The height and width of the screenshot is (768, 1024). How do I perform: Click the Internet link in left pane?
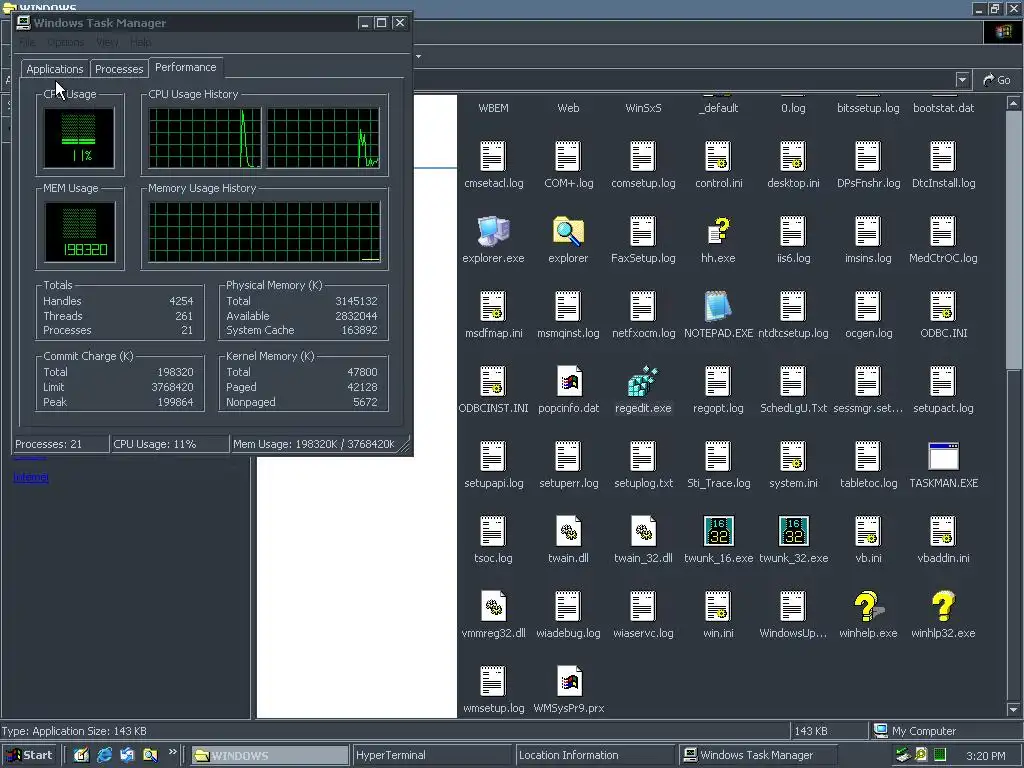31,477
